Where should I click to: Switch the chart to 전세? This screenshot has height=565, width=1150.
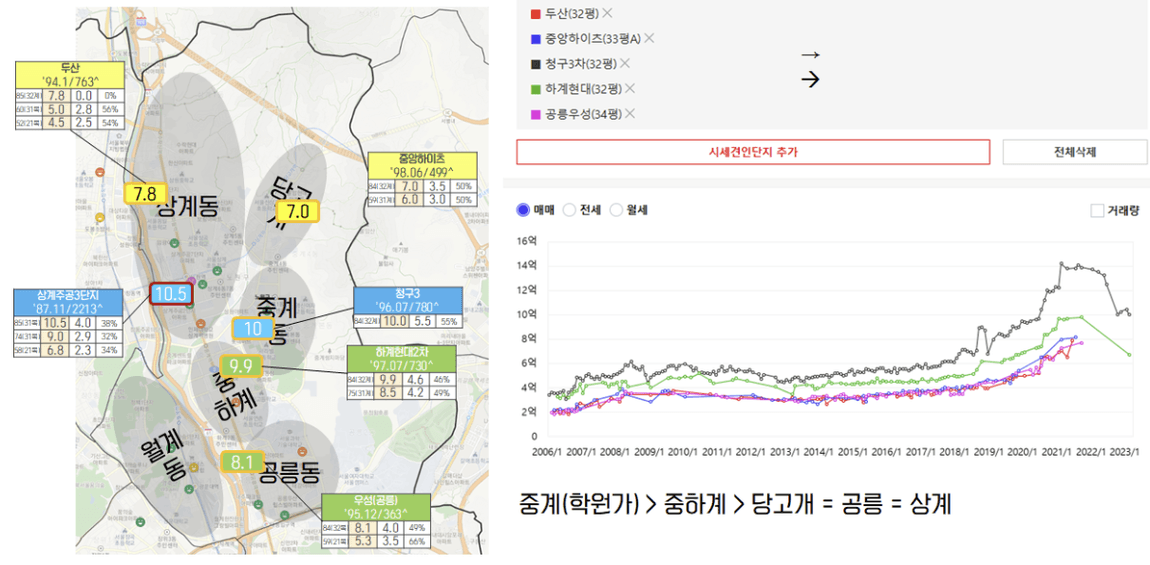(x=570, y=210)
